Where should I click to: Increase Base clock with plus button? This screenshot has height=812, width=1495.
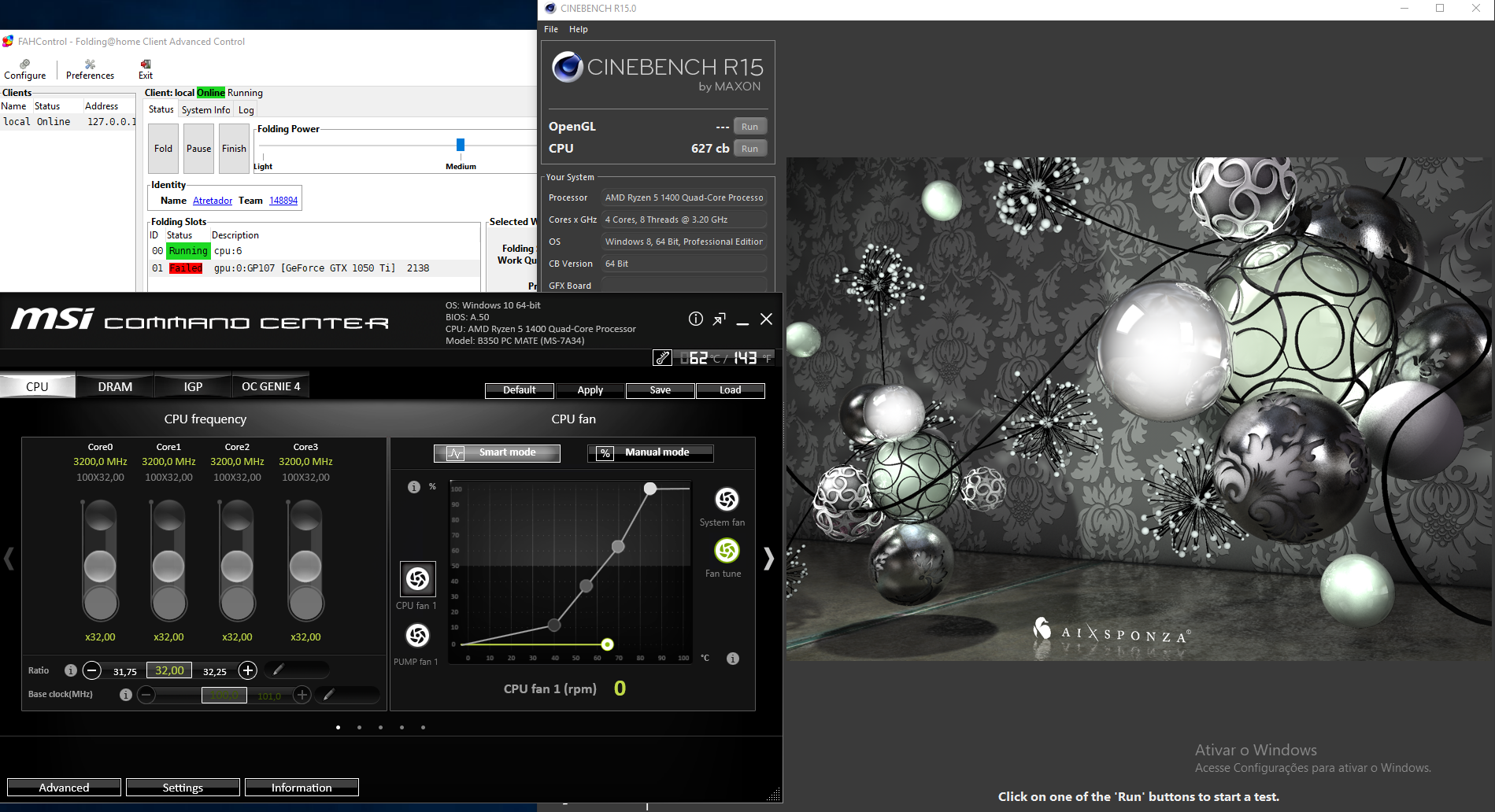[x=302, y=695]
